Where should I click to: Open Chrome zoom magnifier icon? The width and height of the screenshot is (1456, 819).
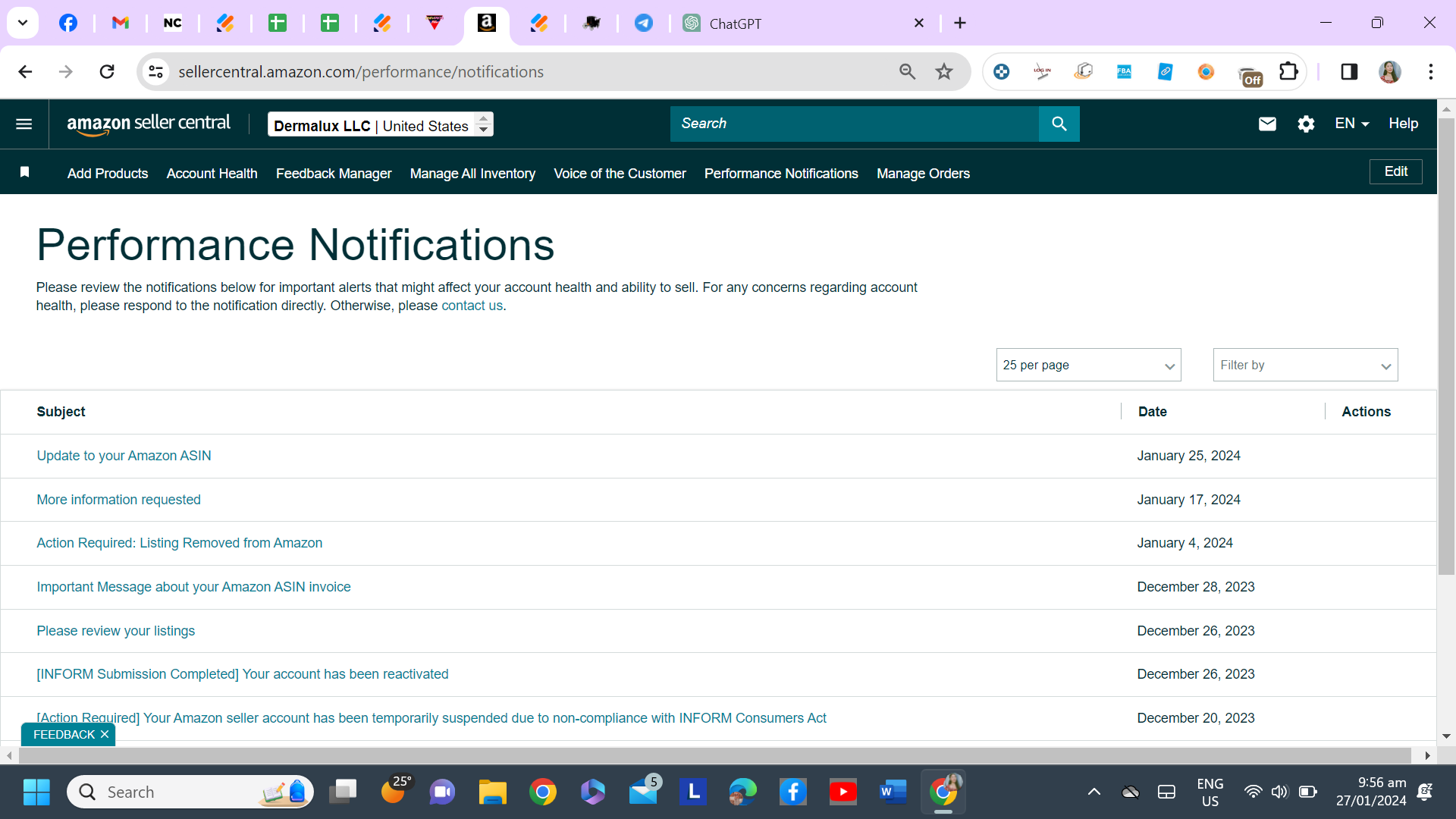point(908,72)
